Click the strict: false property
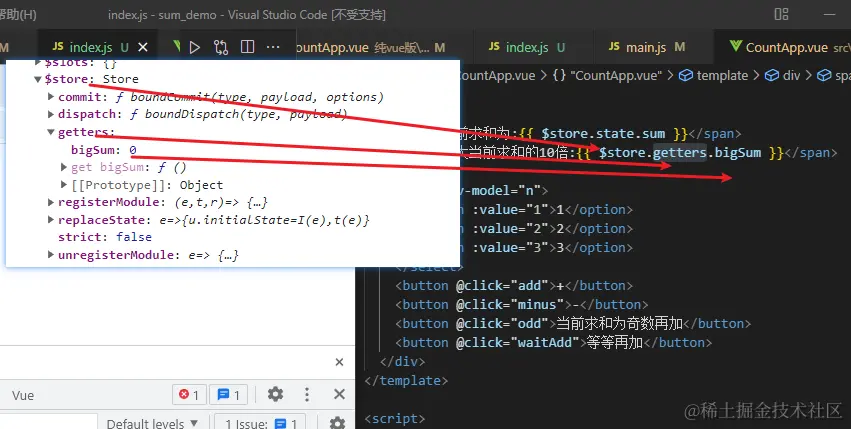 pos(105,237)
